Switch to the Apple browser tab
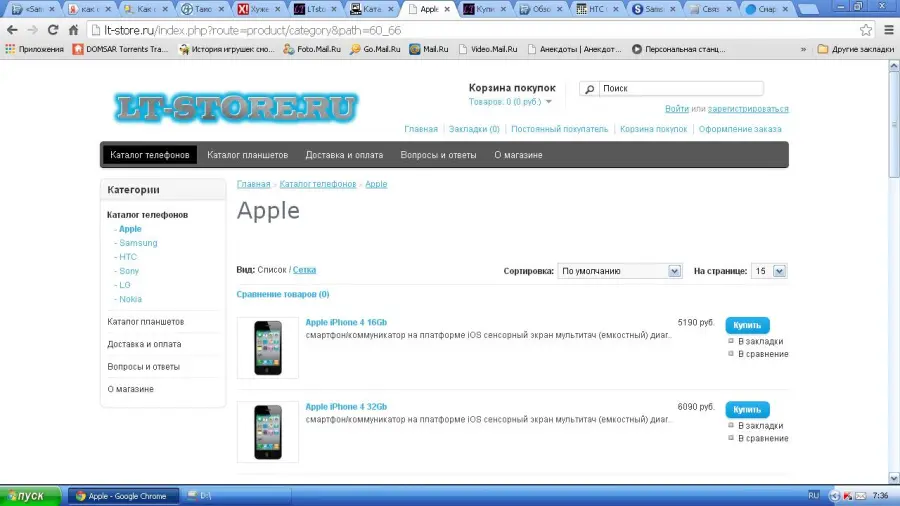 coord(428,9)
